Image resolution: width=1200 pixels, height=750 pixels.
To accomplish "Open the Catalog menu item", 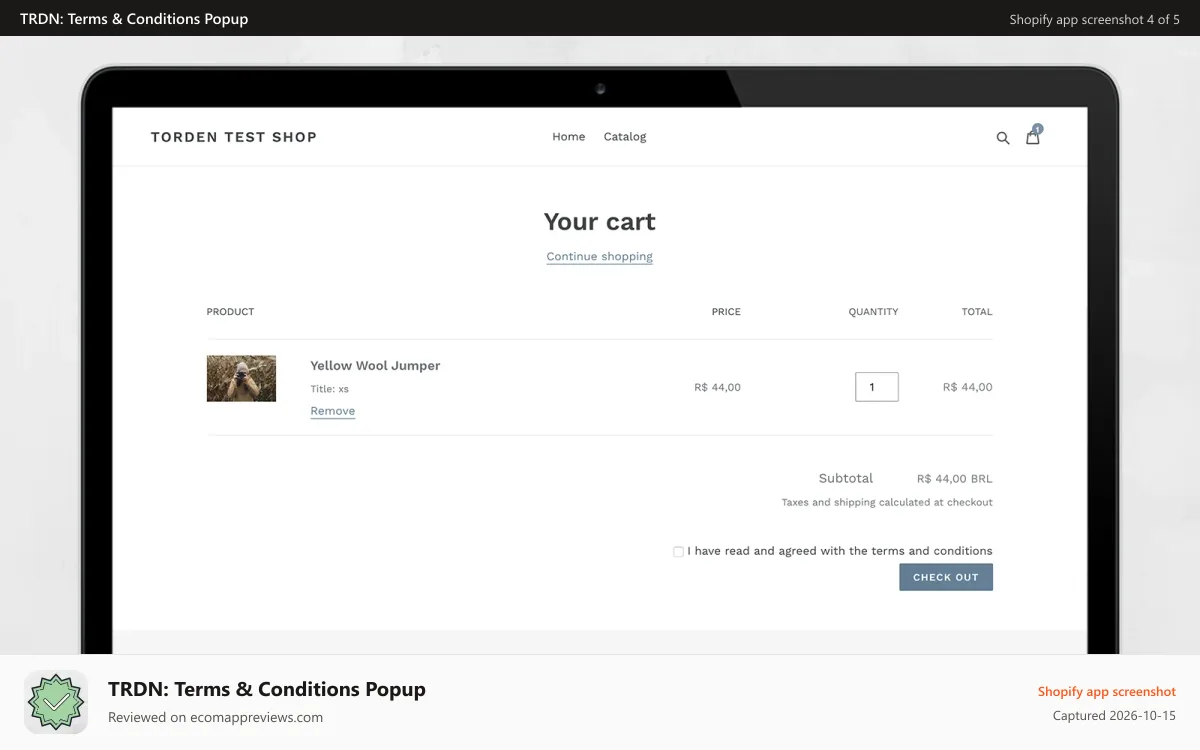I will [625, 137].
